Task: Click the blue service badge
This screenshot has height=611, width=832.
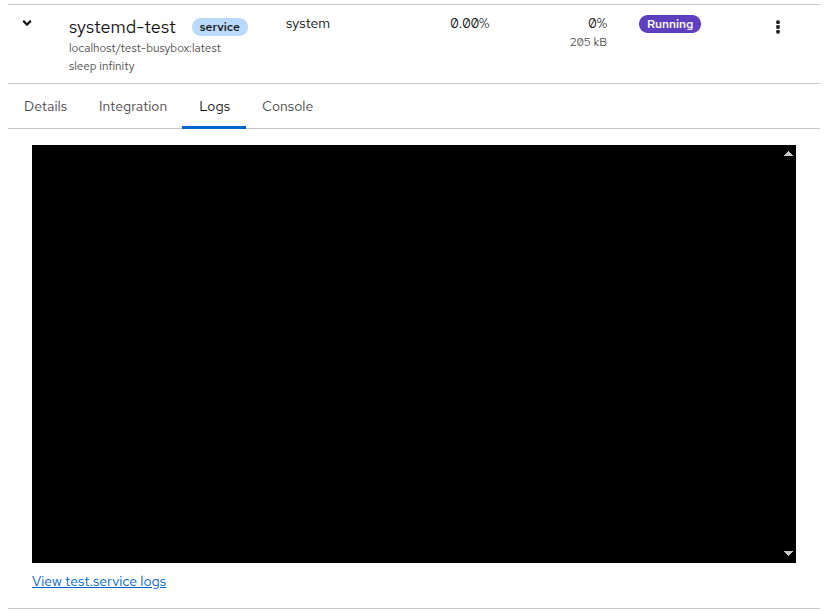Action: (220, 27)
